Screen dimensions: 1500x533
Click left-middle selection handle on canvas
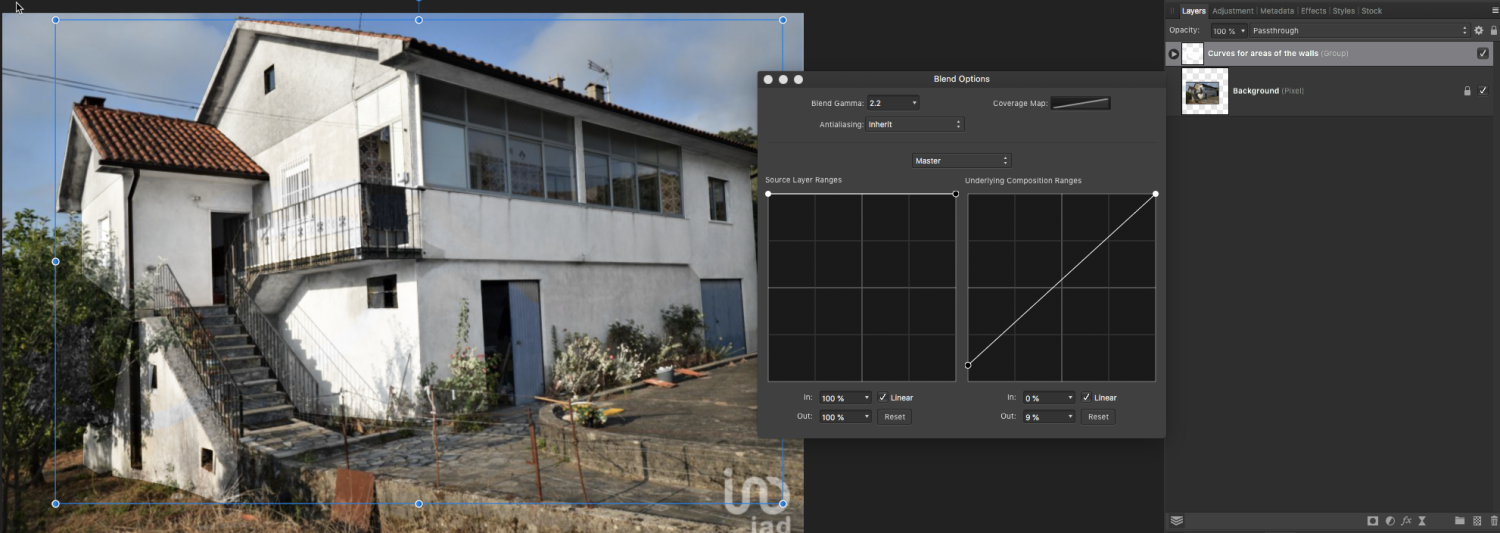[x=55, y=261]
